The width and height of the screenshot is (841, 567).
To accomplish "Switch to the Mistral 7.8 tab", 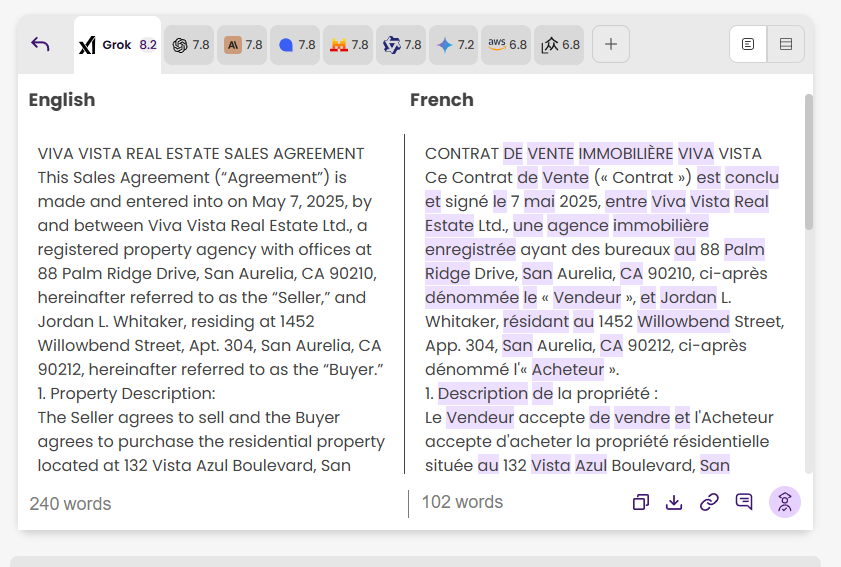I will pos(349,45).
